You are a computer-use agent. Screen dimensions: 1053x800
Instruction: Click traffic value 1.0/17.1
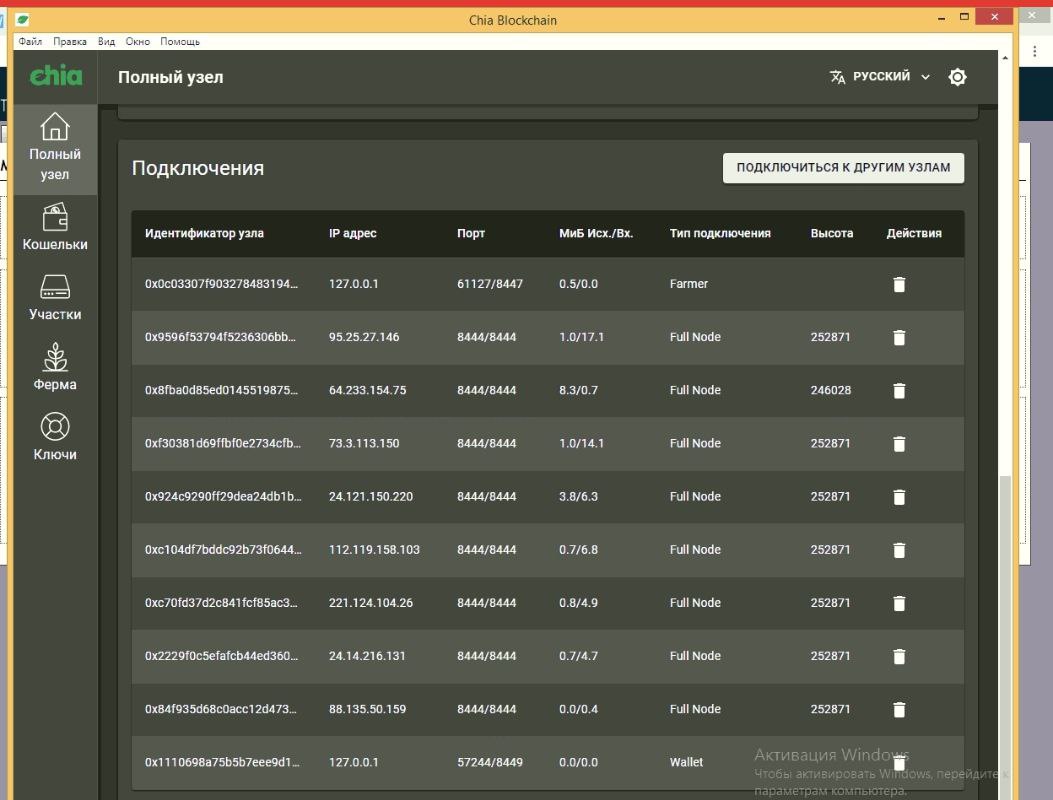582,337
